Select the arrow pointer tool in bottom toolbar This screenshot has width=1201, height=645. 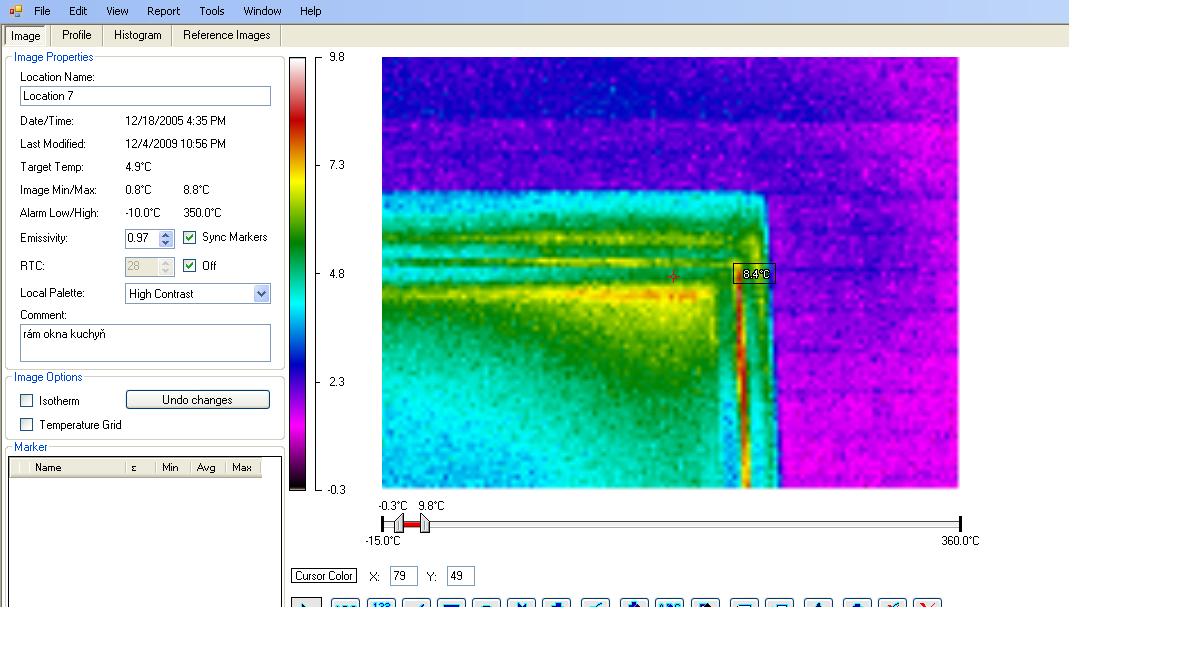[307, 603]
